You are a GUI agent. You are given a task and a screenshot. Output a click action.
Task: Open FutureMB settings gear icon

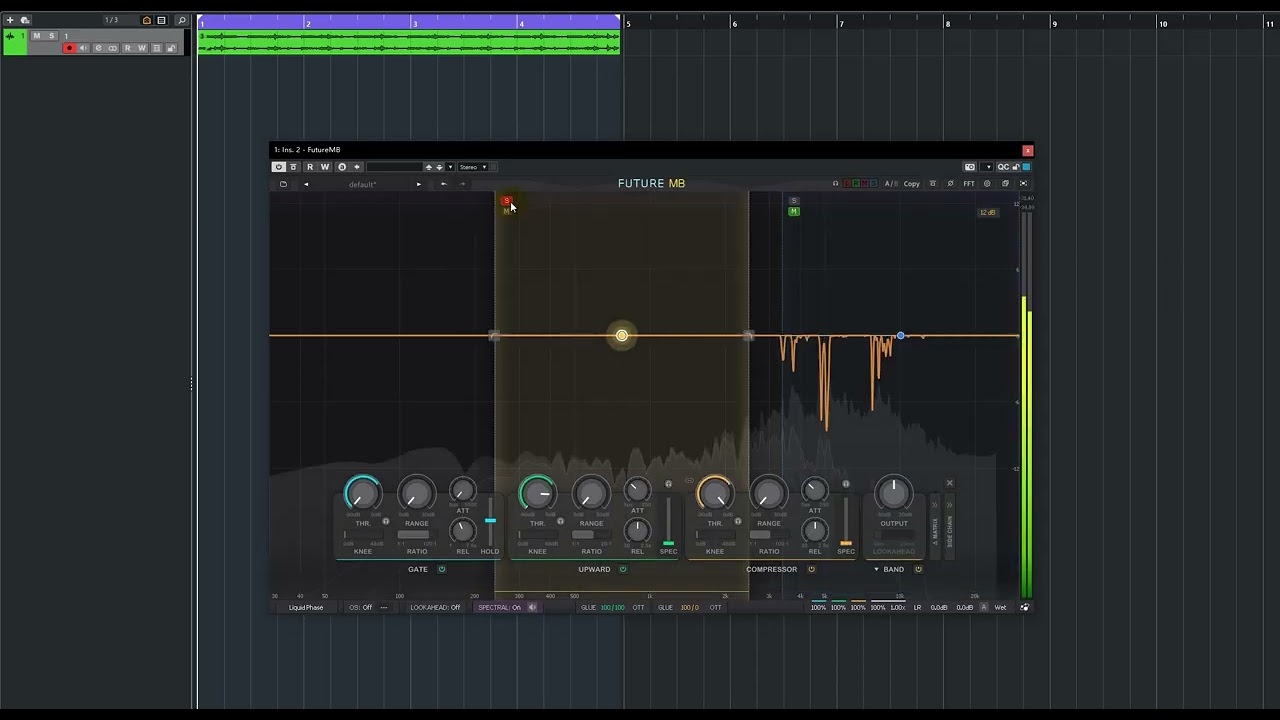[x=987, y=183]
